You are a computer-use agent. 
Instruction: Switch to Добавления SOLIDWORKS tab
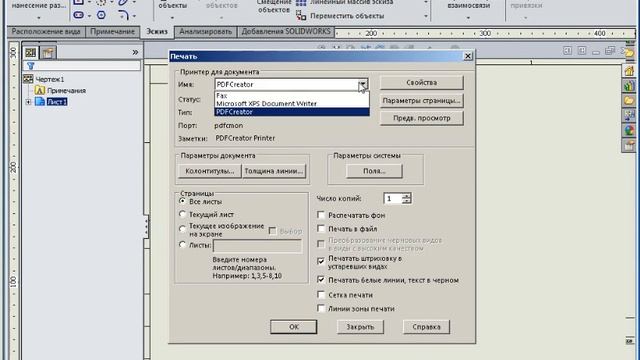pyautogui.click(x=286, y=31)
